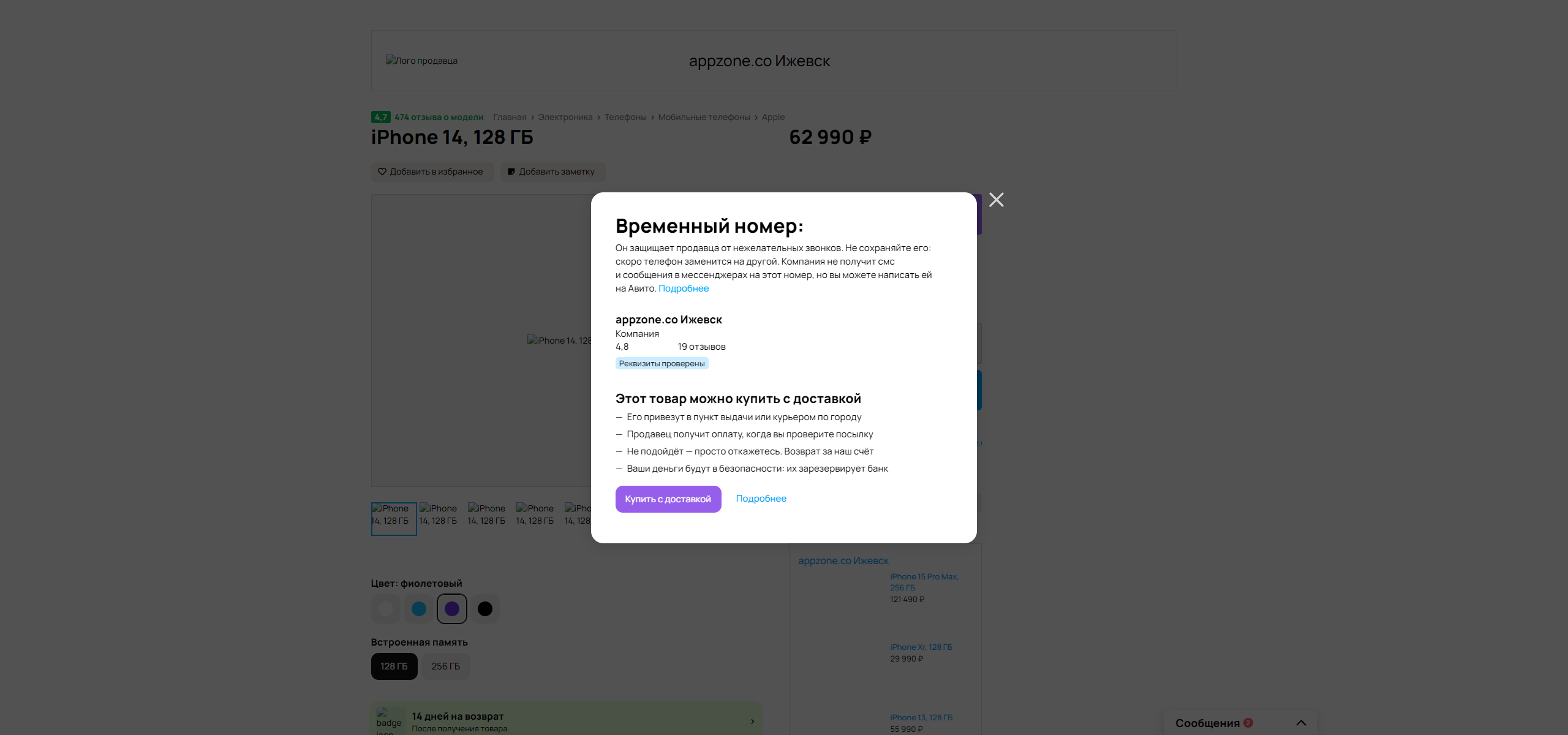Open the 474 отзыва о модели link
Screen dimensions: 1568x735
[x=439, y=117]
